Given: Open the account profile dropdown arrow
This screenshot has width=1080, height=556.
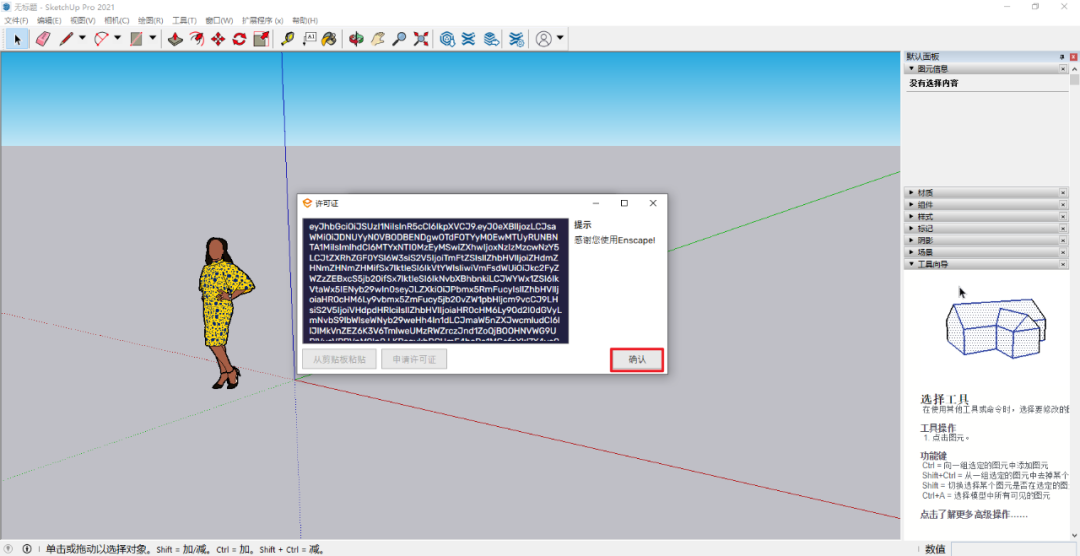Looking at the screenshot, I should (x=560, y=39).
